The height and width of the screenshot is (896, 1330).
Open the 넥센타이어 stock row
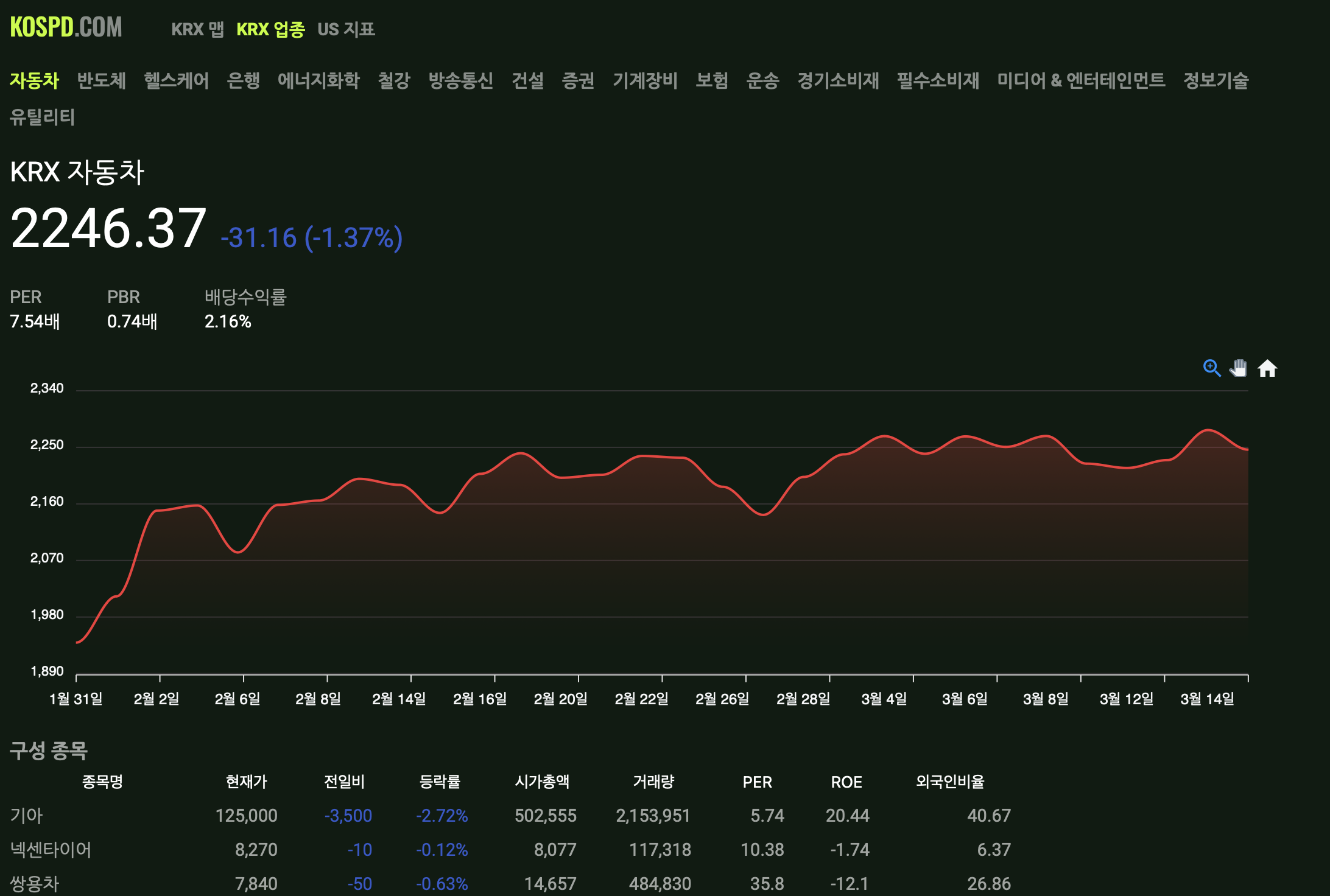(x=510, y=850)
